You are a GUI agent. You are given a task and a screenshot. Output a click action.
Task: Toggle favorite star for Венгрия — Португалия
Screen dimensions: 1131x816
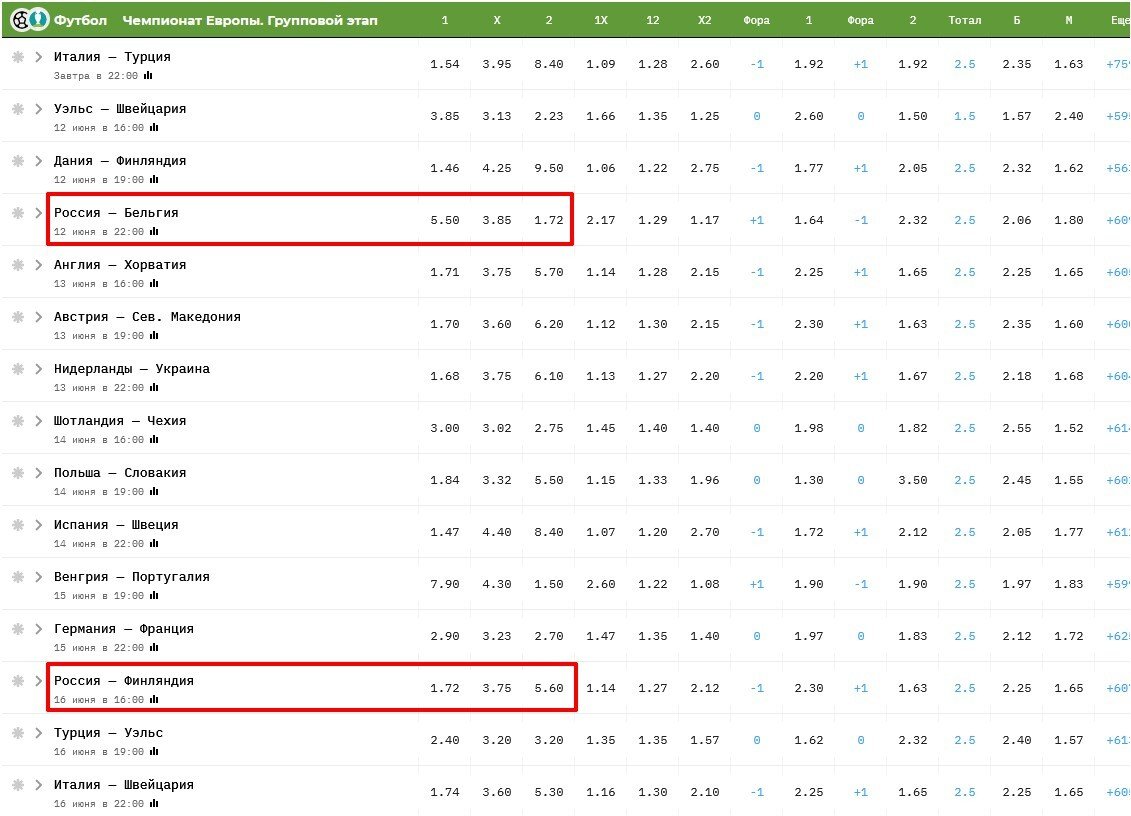(17, 577)
